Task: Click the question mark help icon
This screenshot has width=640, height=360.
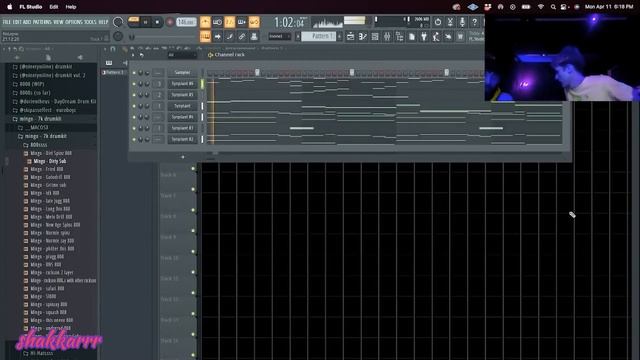Action: point(474,22)
